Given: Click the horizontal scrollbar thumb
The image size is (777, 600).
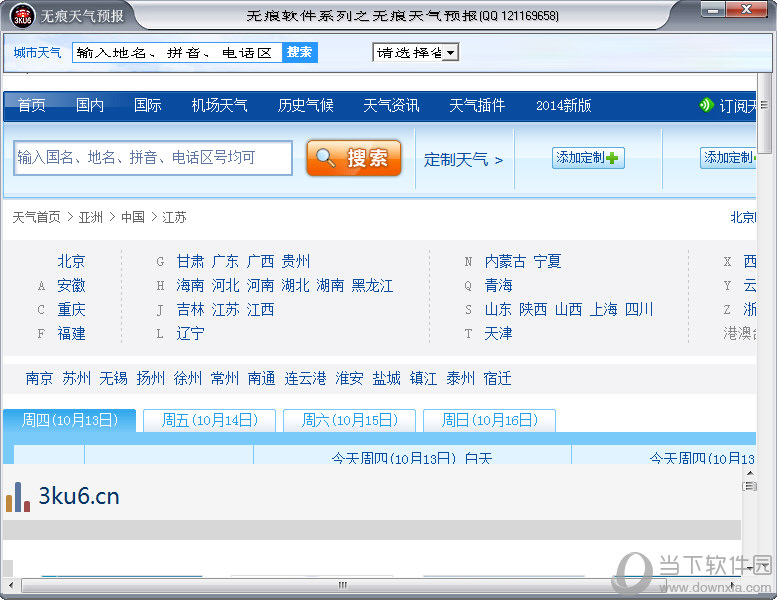Looking at the screenshot, I should click(x=343, y=585).
